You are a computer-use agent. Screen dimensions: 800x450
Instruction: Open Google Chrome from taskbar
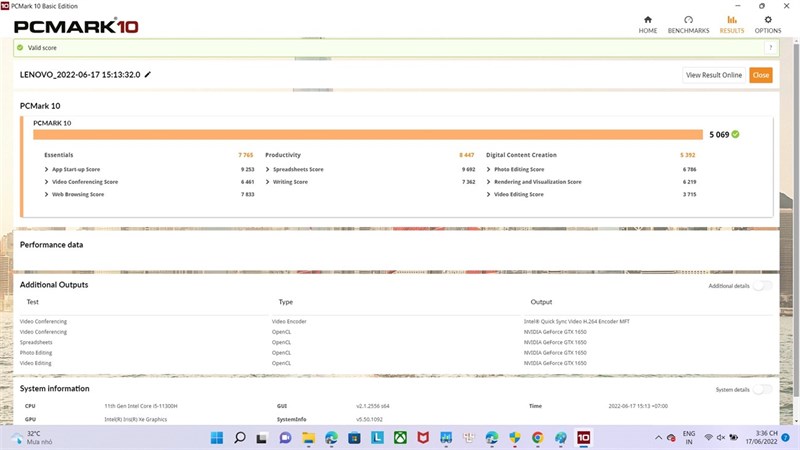click(x=537, y=438)
